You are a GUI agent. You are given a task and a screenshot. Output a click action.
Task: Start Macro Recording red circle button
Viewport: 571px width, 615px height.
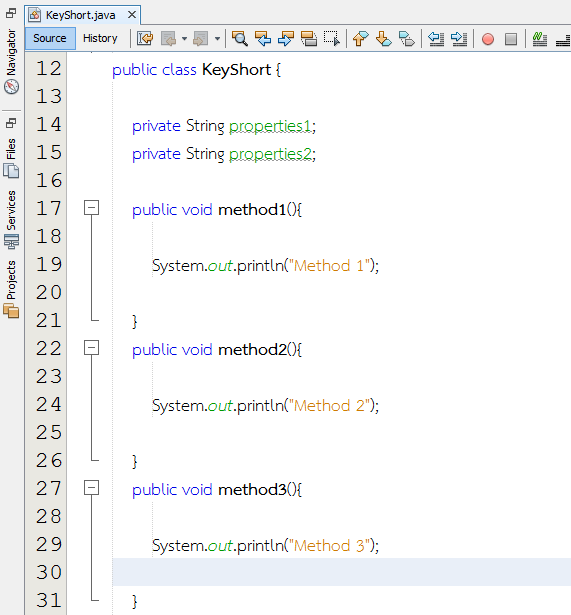(x=487, y=39)
